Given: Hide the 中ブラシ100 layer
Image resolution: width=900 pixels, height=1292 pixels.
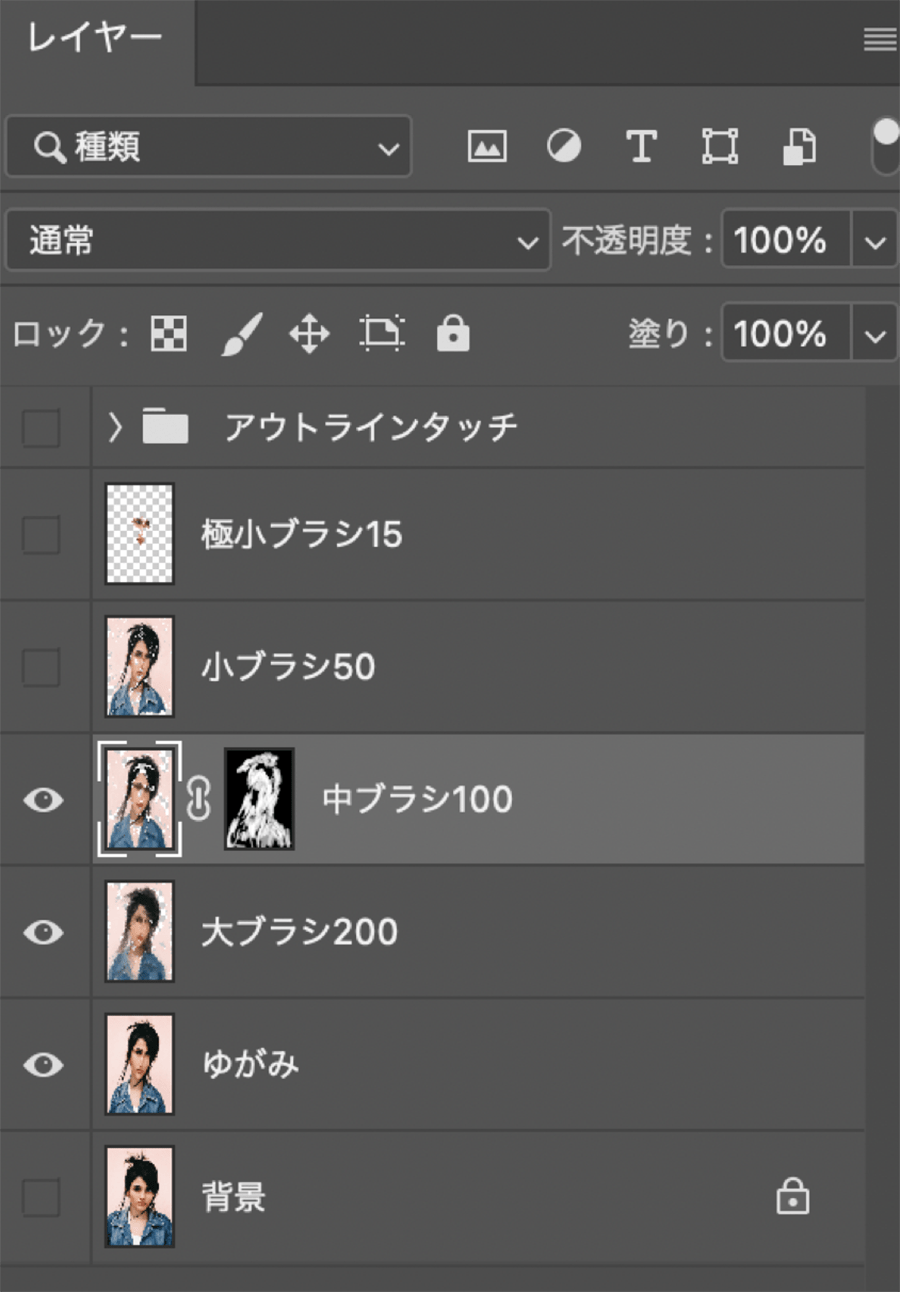Looking at the screenshot, I should click(x=43, y=800).
